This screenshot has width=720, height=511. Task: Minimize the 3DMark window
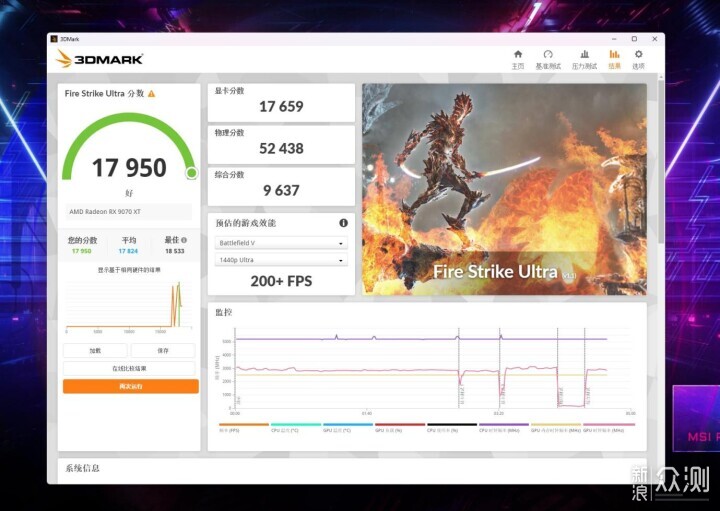(x=614, y=39)
